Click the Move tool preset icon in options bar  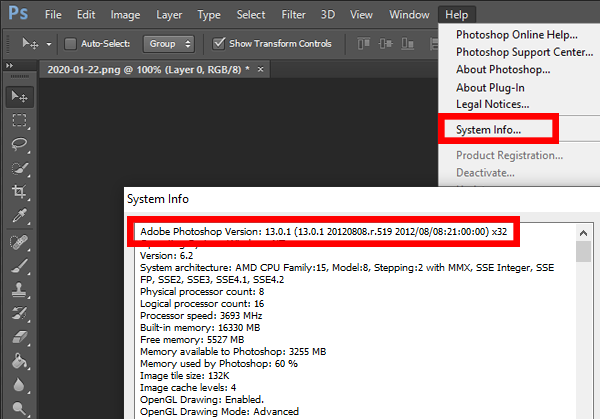(30, 44)
